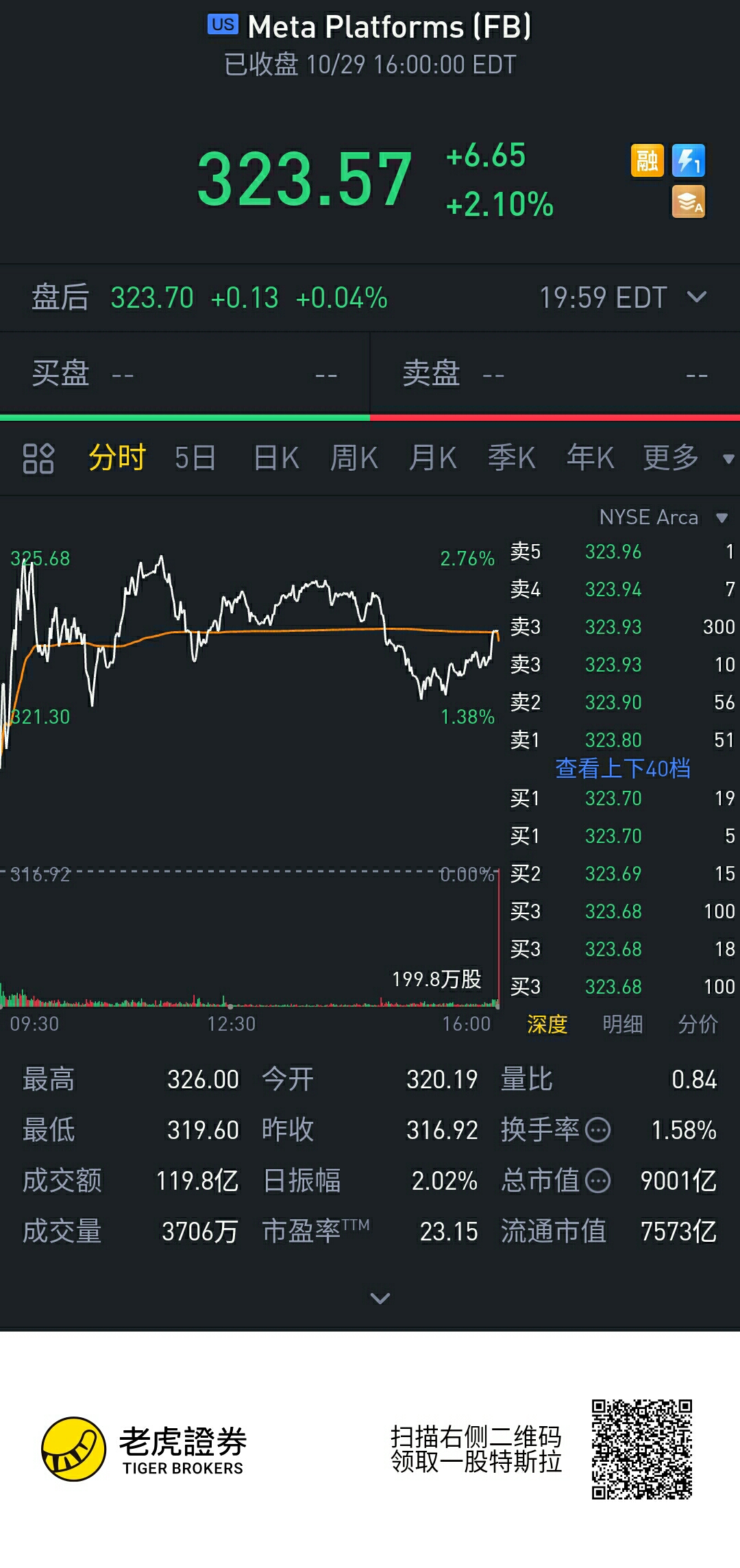
Task: Tap the 量比 0.84 value
Action: 694,1079
